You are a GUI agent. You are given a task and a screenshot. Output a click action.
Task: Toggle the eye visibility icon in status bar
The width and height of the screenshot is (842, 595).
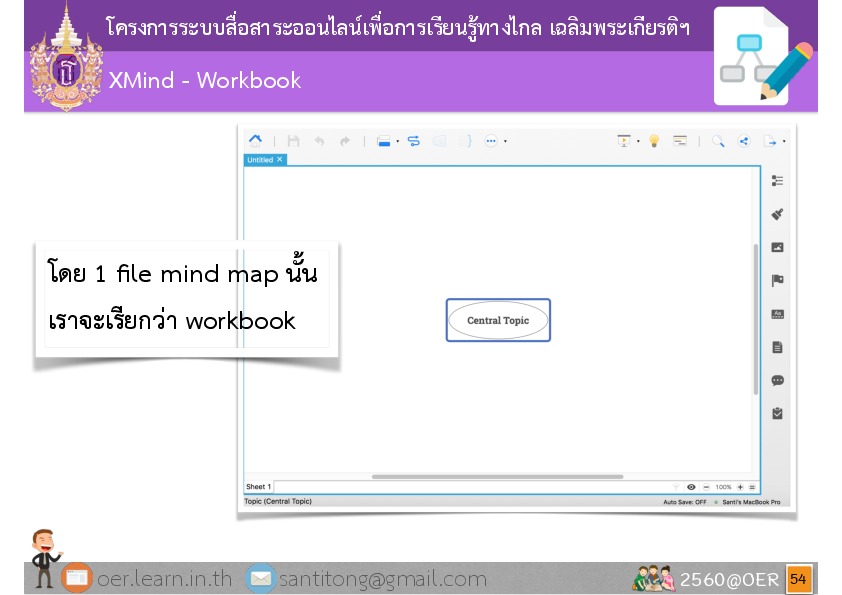pos(691,487)
